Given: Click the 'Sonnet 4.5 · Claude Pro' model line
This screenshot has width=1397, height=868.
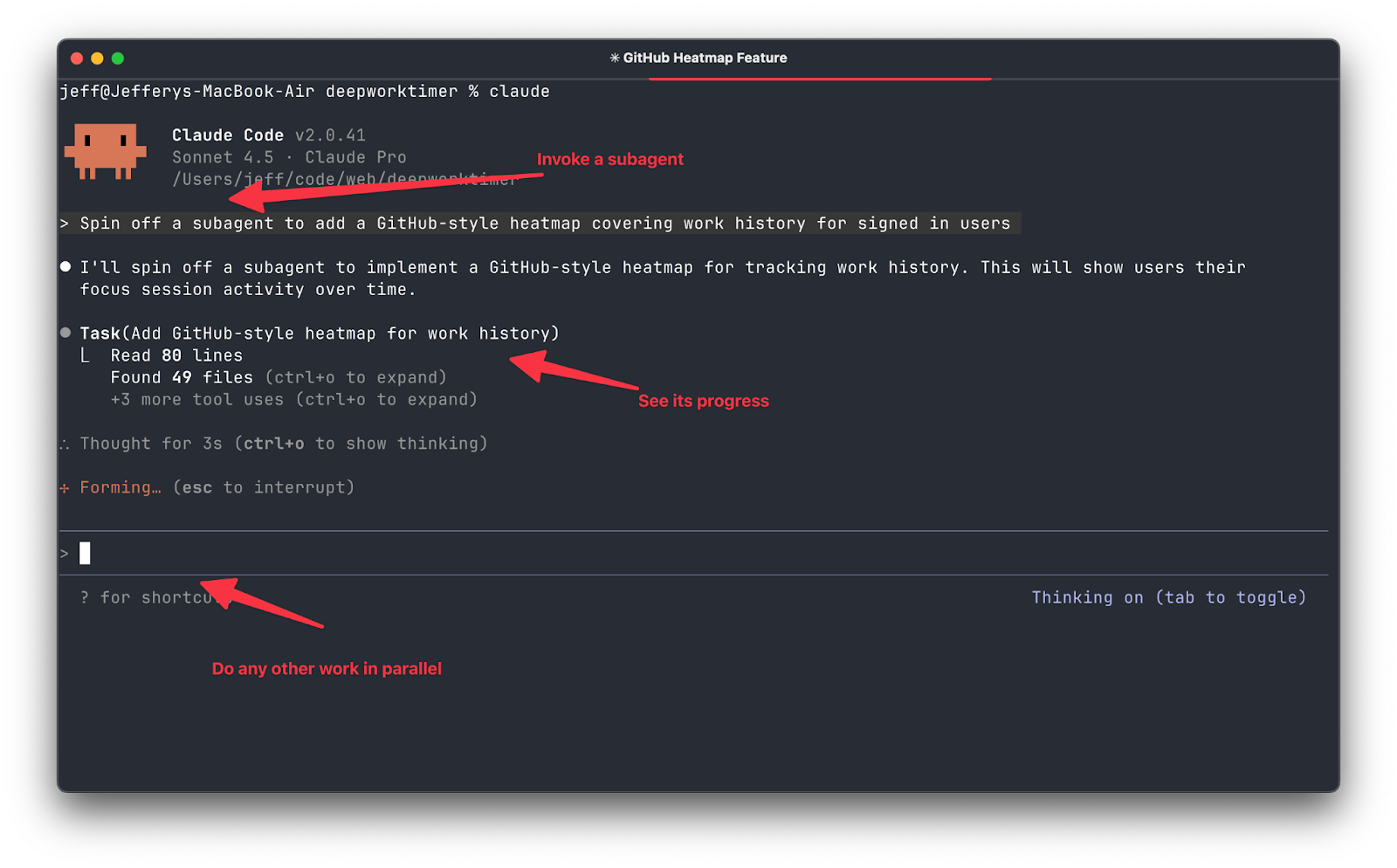Looking at the screenshot, I should [x=289, y=157].
